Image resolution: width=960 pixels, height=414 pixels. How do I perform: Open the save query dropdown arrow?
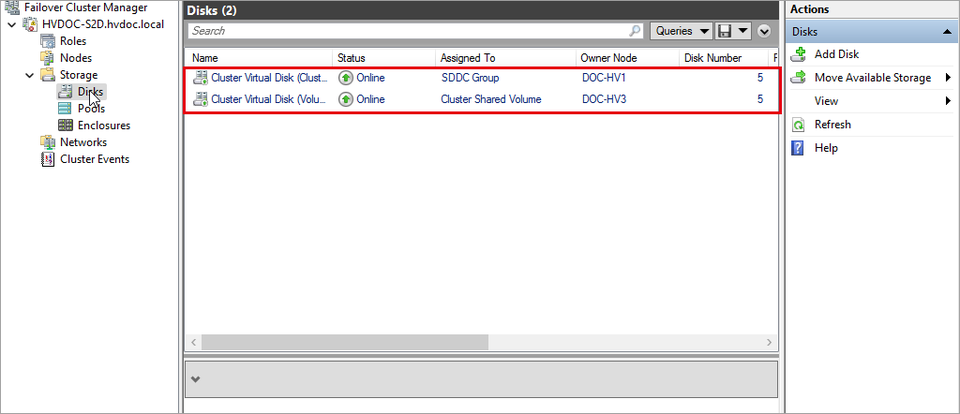click(743, 31)
